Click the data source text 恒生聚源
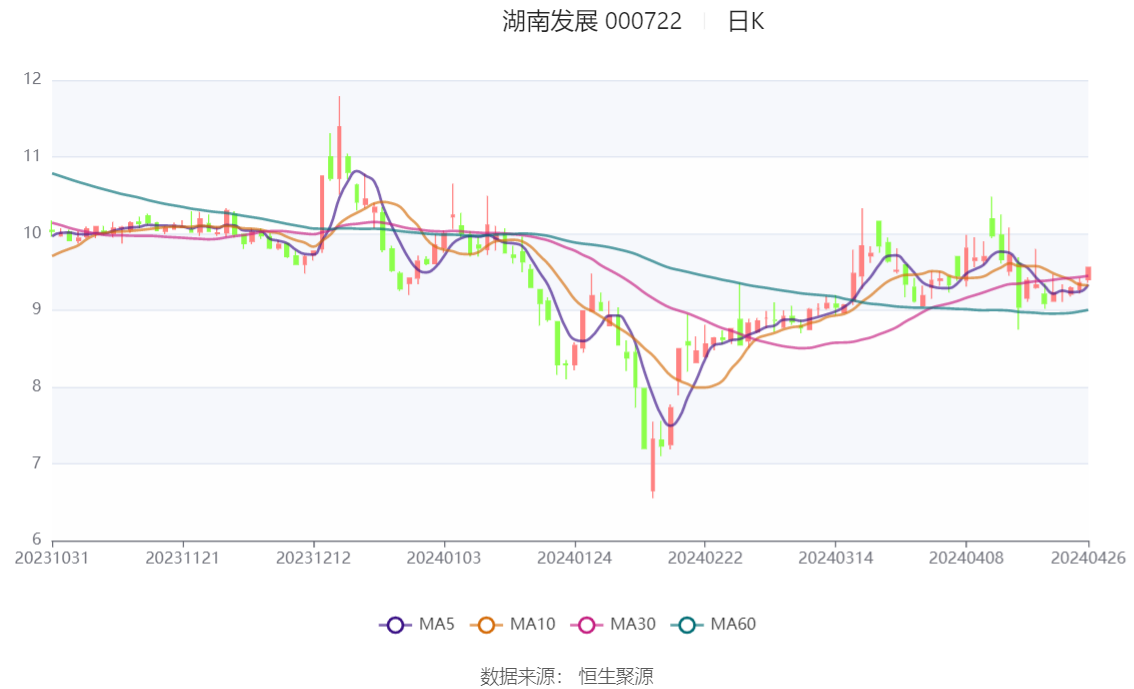Screen dimensions: 1134x689 [x=616, y=677]
